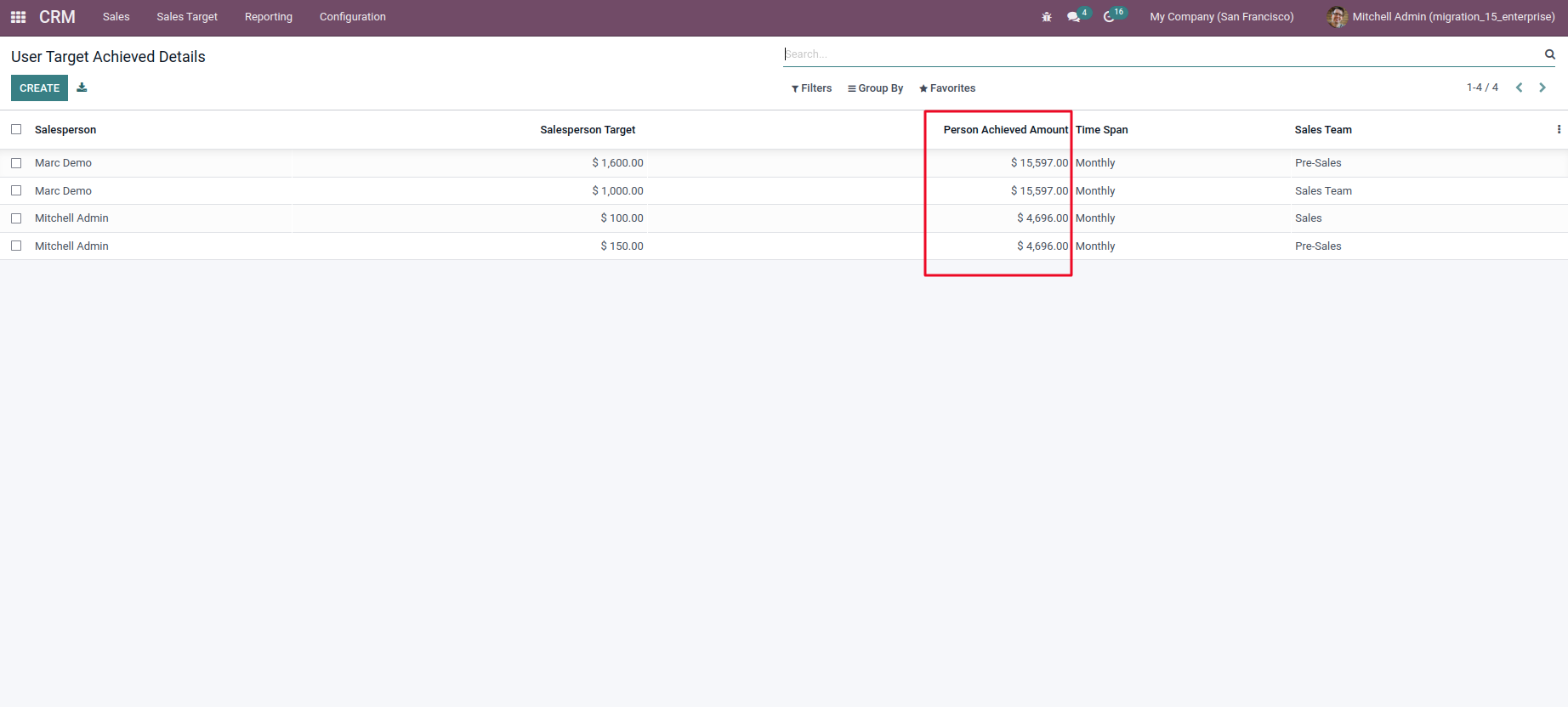Check the Mitchell Admin $150.00 row
1568x707 pixels.
point(16,246)
